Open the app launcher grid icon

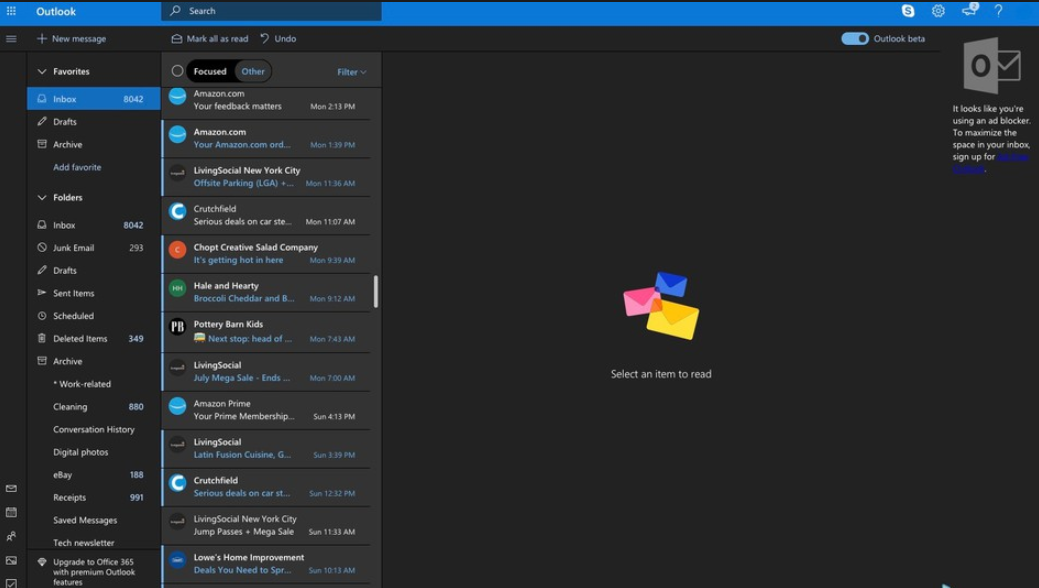(11, 11)
